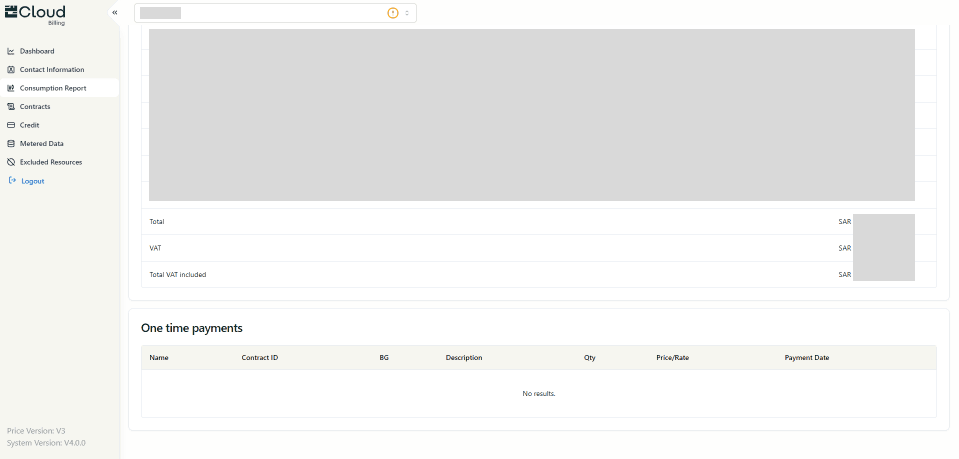Click the Consumption Report icon in sidebar
Image resolution: width=959 pixels, height=459 pixels.
(x=11, y=88)
